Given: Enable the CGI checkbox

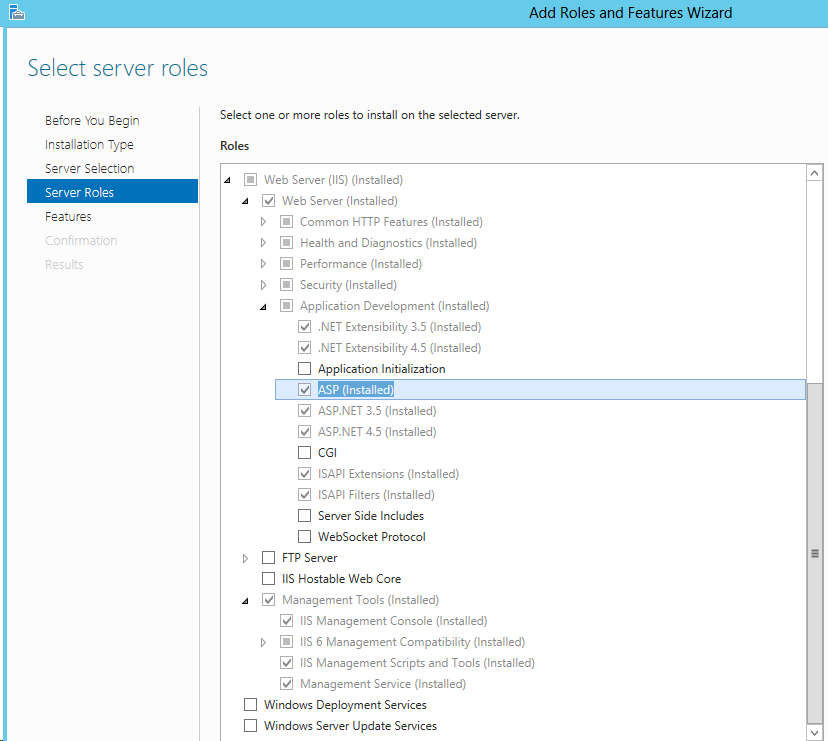Looking at the screenshot, I should tap(305, 452).
